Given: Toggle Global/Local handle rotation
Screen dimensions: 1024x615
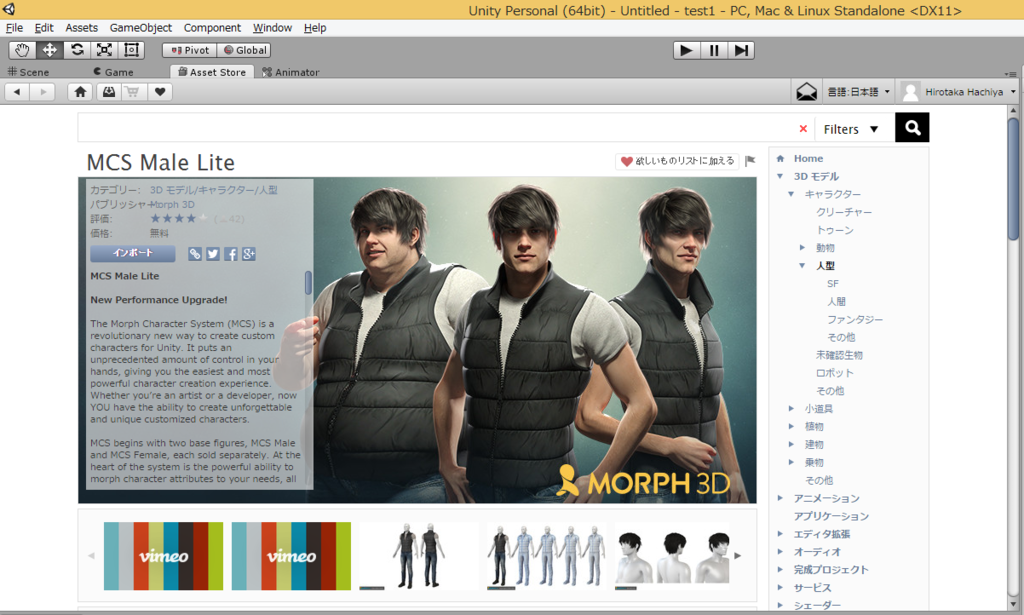Looking at the screenshot, I should [244, 50].
